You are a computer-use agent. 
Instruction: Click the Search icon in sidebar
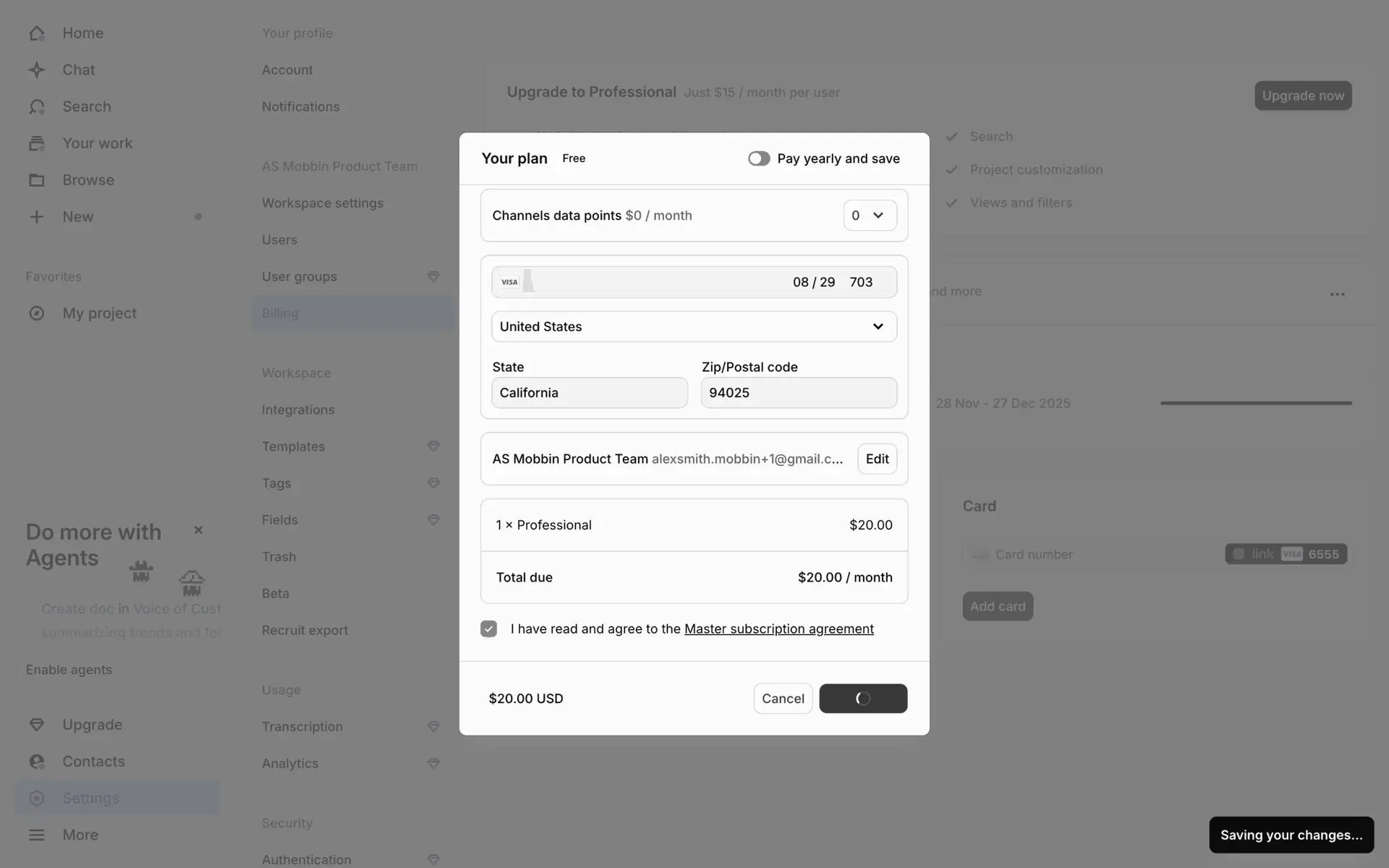37,107
